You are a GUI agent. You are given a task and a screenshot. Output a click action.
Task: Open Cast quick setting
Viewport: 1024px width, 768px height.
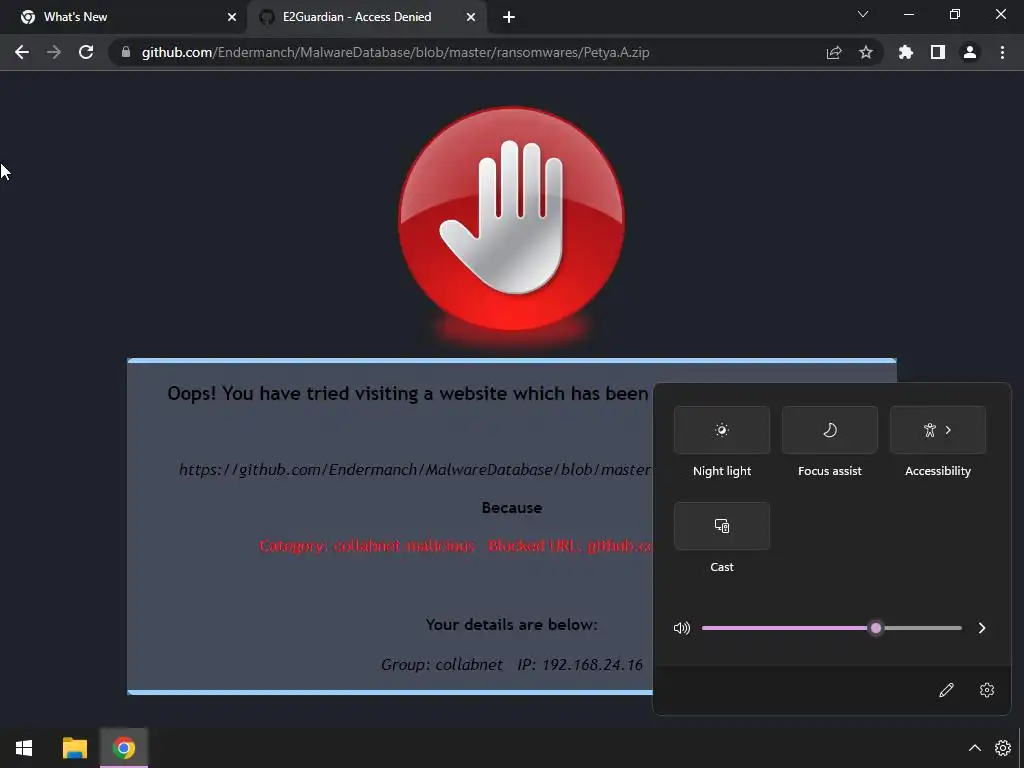pos(722,526)
